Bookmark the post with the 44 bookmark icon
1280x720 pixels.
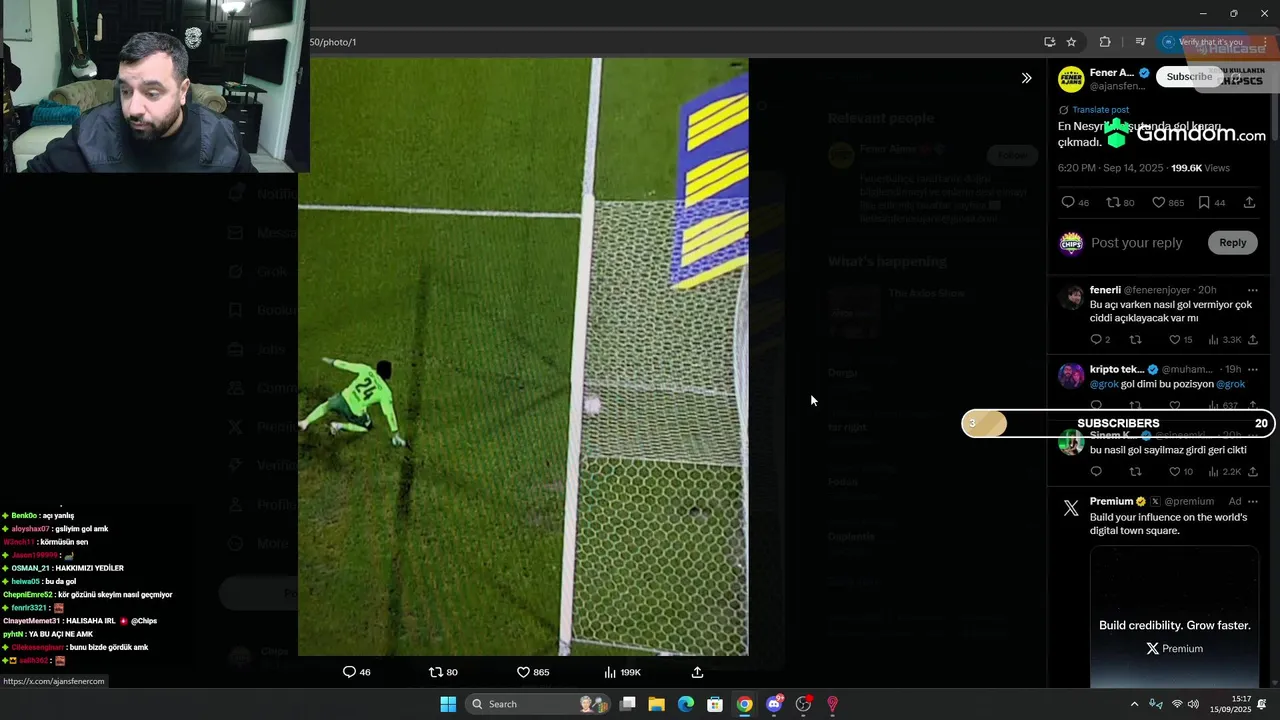pyautogui.click(x=1212, y=202)
